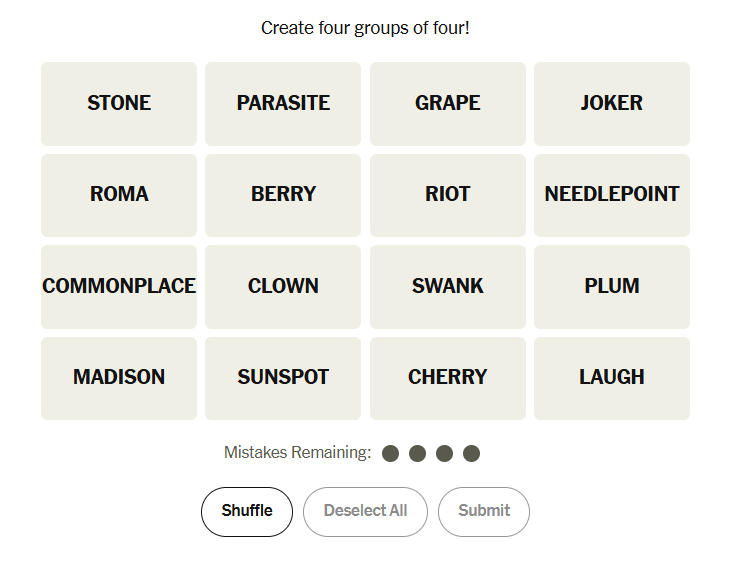Select the ROMA word tile
735x564 pixels.
119,195
